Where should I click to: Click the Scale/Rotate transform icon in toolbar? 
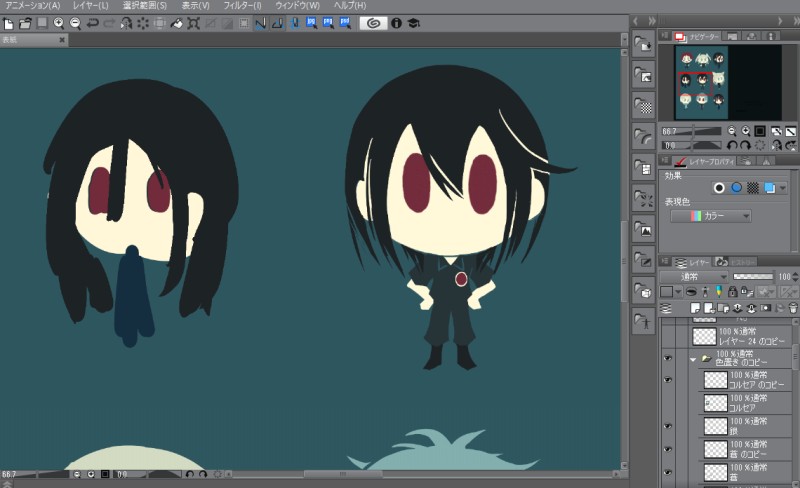[x=193, y=23]
